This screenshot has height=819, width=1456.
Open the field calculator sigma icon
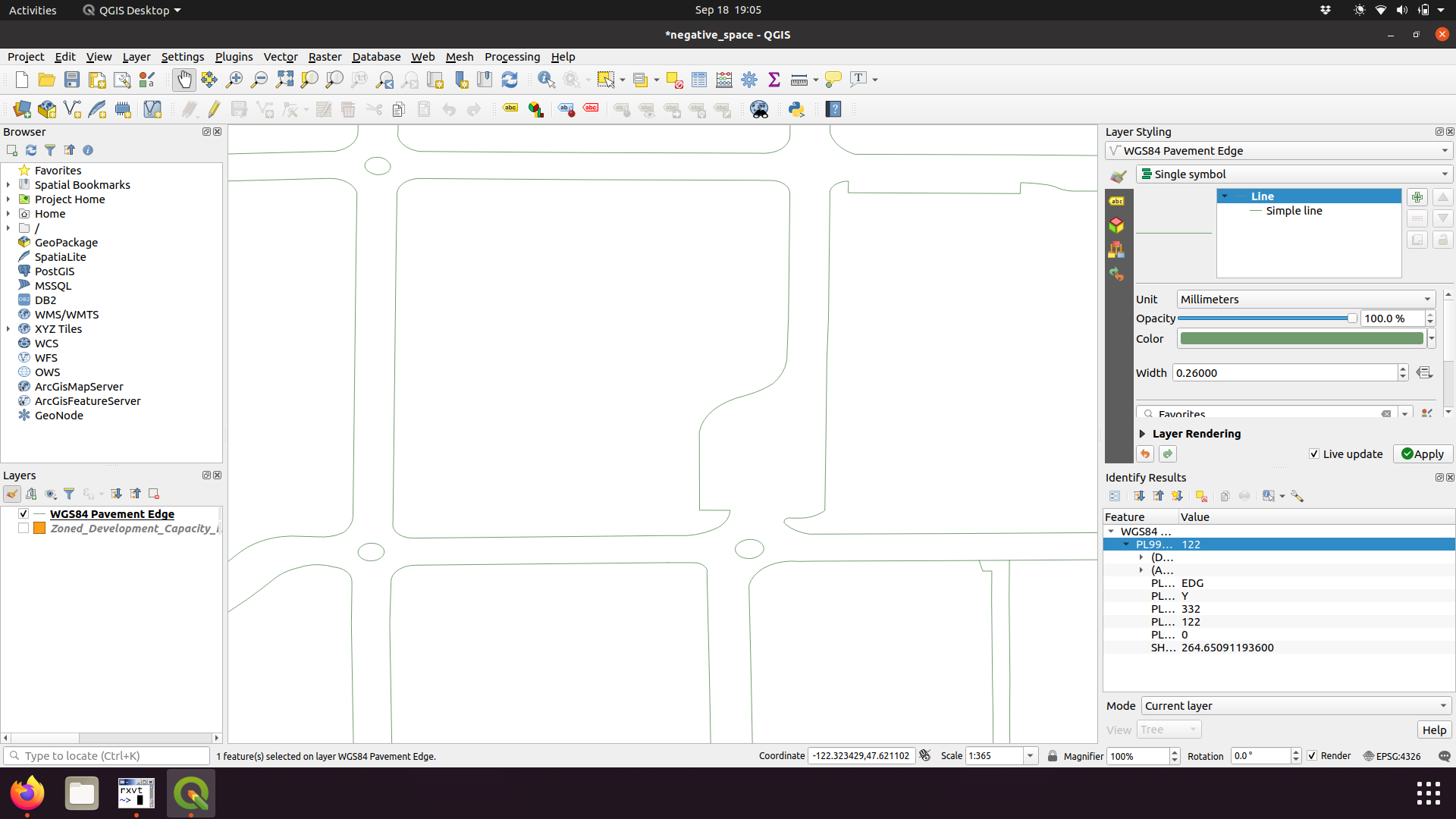click(x=774, y=80)
